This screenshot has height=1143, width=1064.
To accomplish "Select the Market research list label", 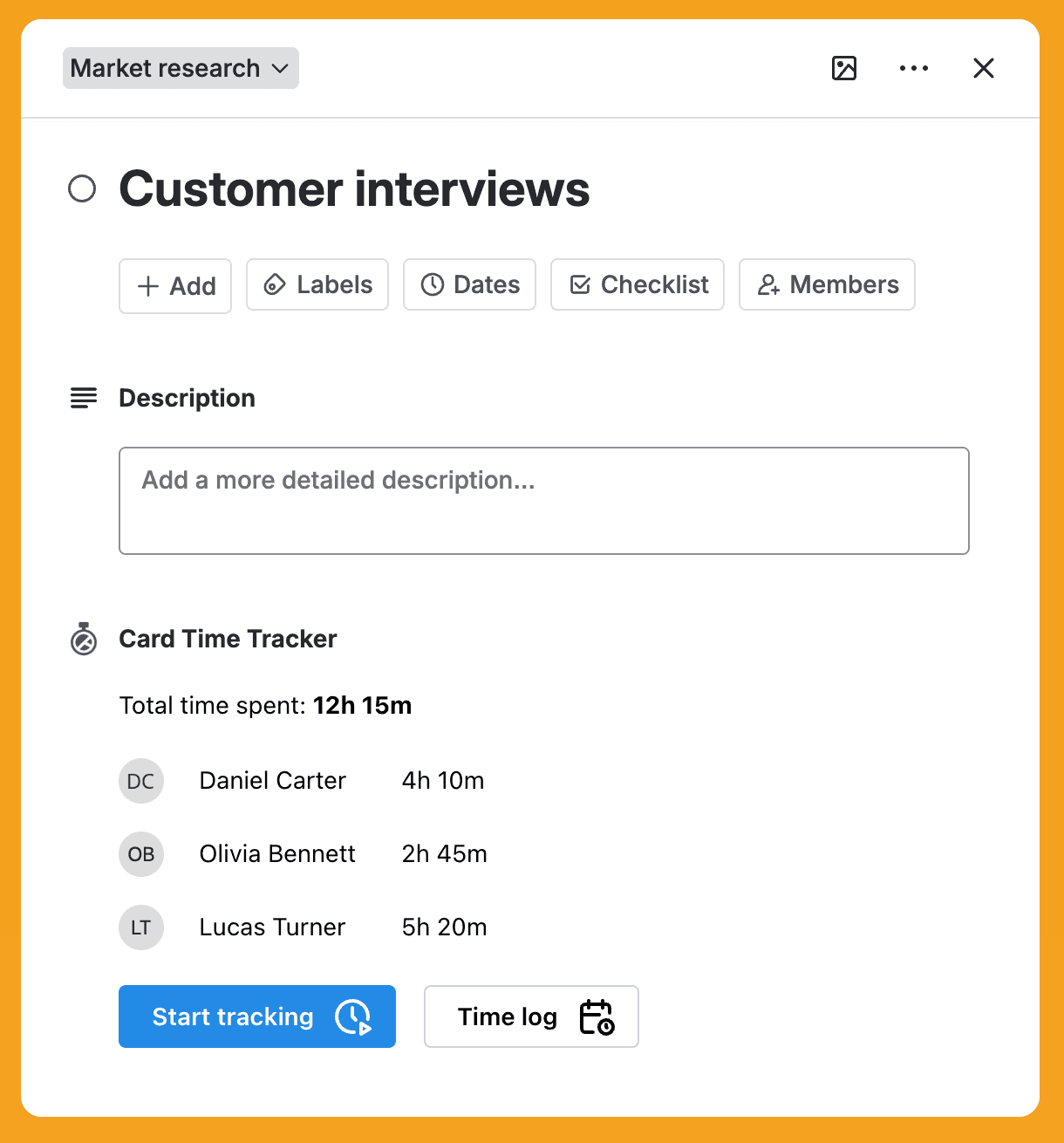I will 166,68.
